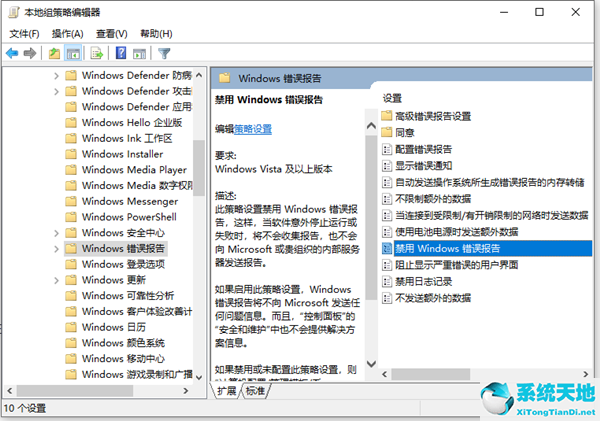Expand the Windows Defender 防病 tree node
This screenshot has height=421, width=600.
[x=56, y=76]
